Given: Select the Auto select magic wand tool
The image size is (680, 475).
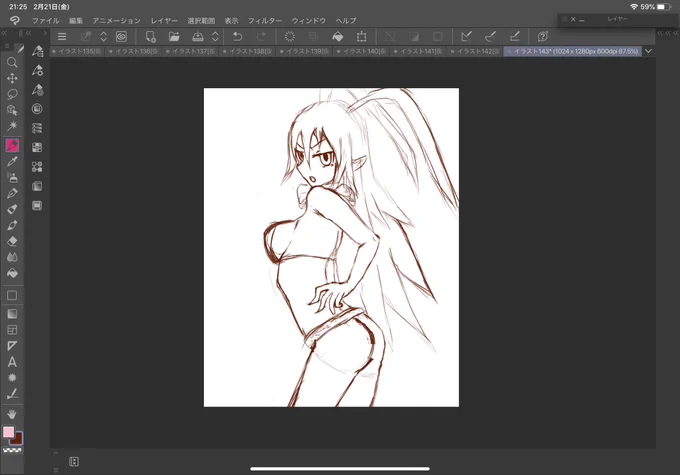Looking at the screenshot, I should 12,126.
